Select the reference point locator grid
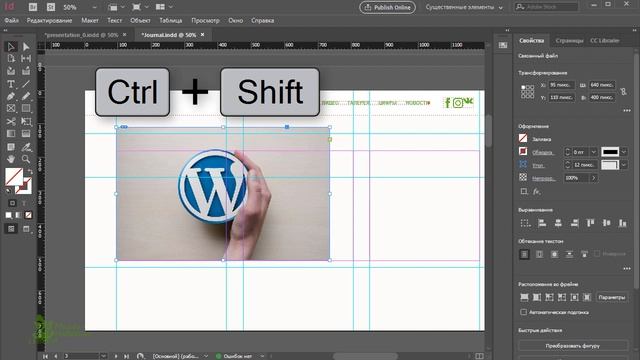The height and width of the screenshot is (360, 640). pos(527,91)
